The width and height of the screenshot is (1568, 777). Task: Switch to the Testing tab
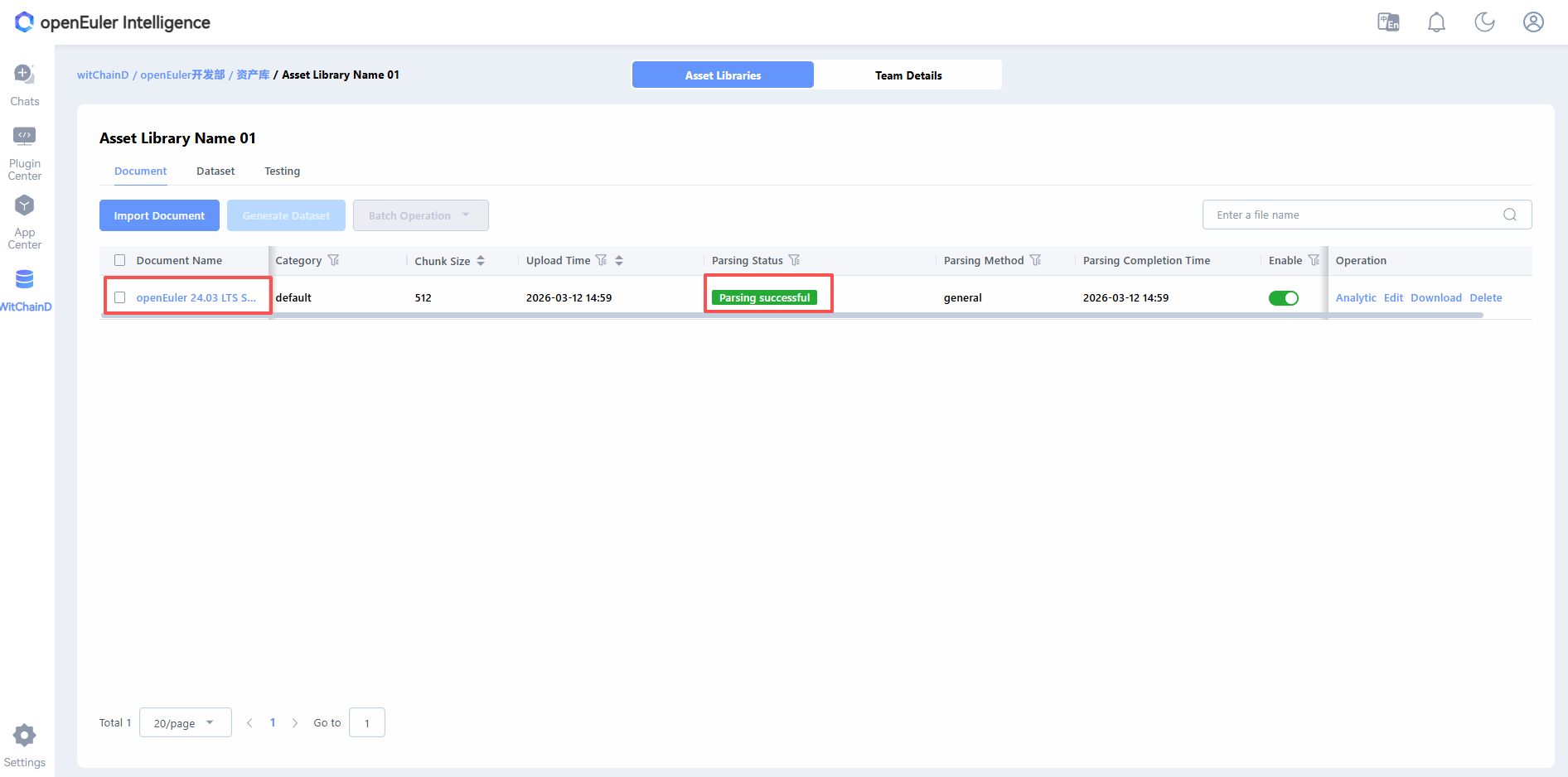pos(282,171)
